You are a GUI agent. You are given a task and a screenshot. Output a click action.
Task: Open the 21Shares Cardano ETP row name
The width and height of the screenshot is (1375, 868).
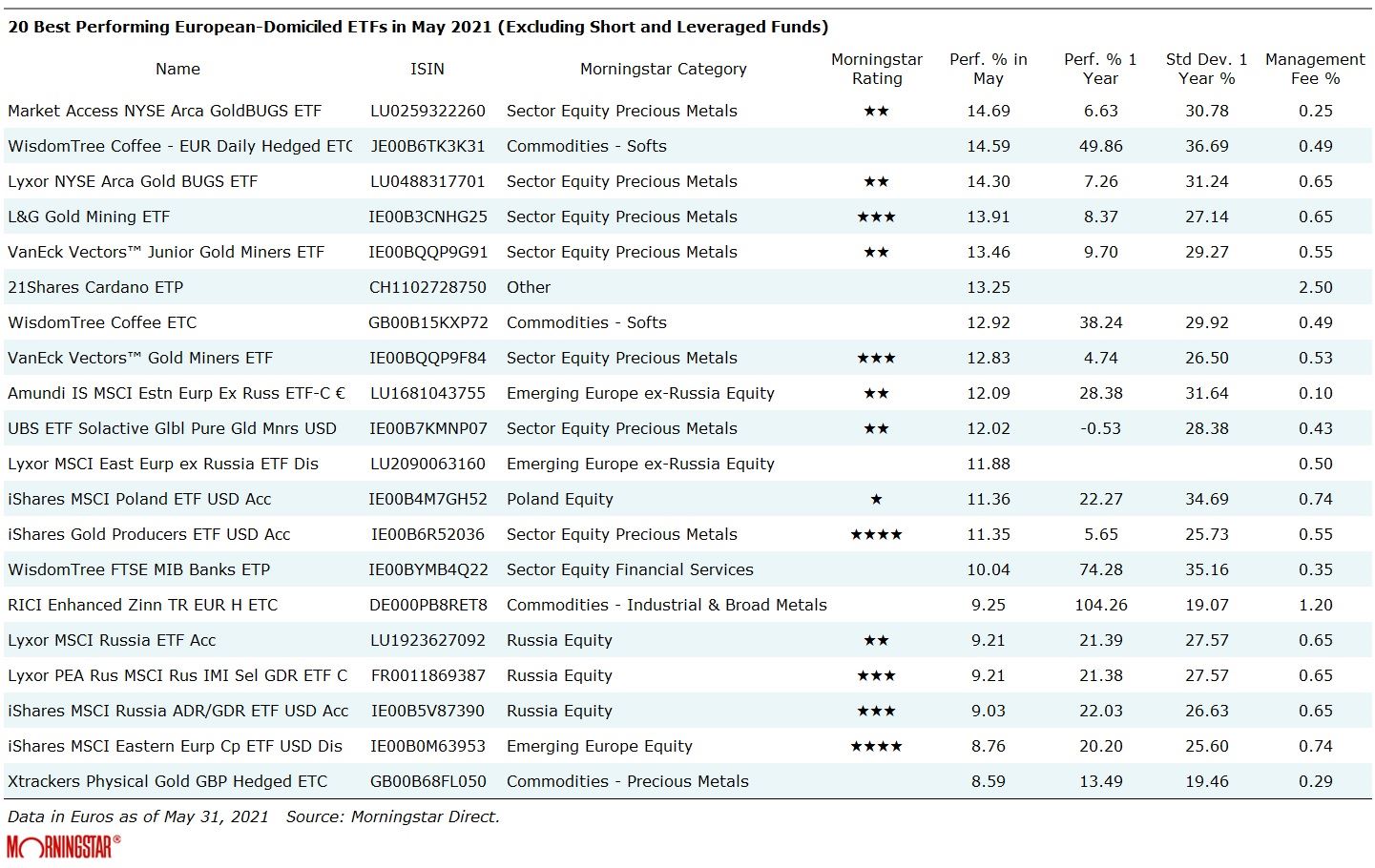pyautogui.click(x=95, y=287)
